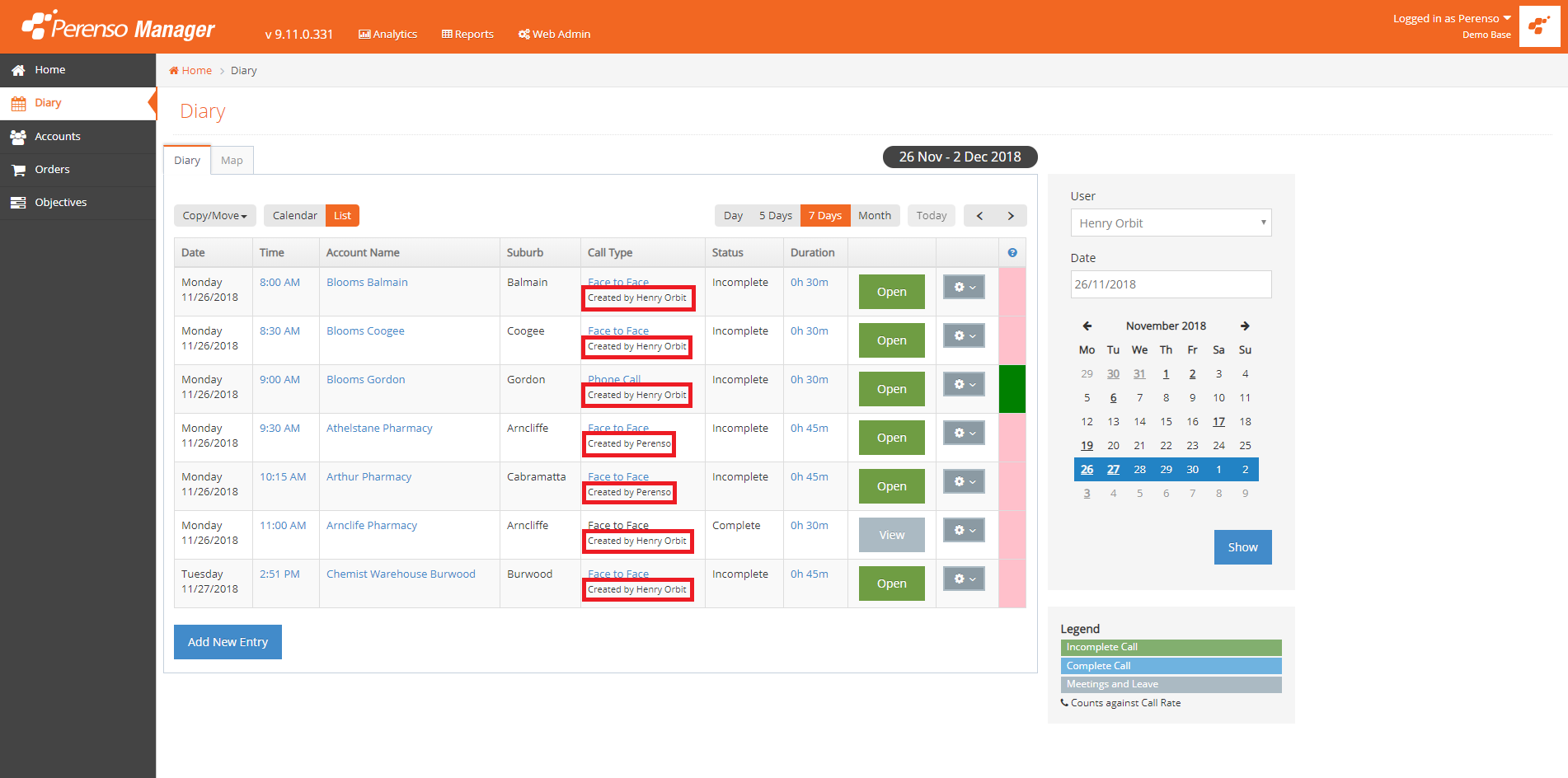Switch to List view
The width and height of the screenshot is (1568, 778).
(x=342, y=216)
